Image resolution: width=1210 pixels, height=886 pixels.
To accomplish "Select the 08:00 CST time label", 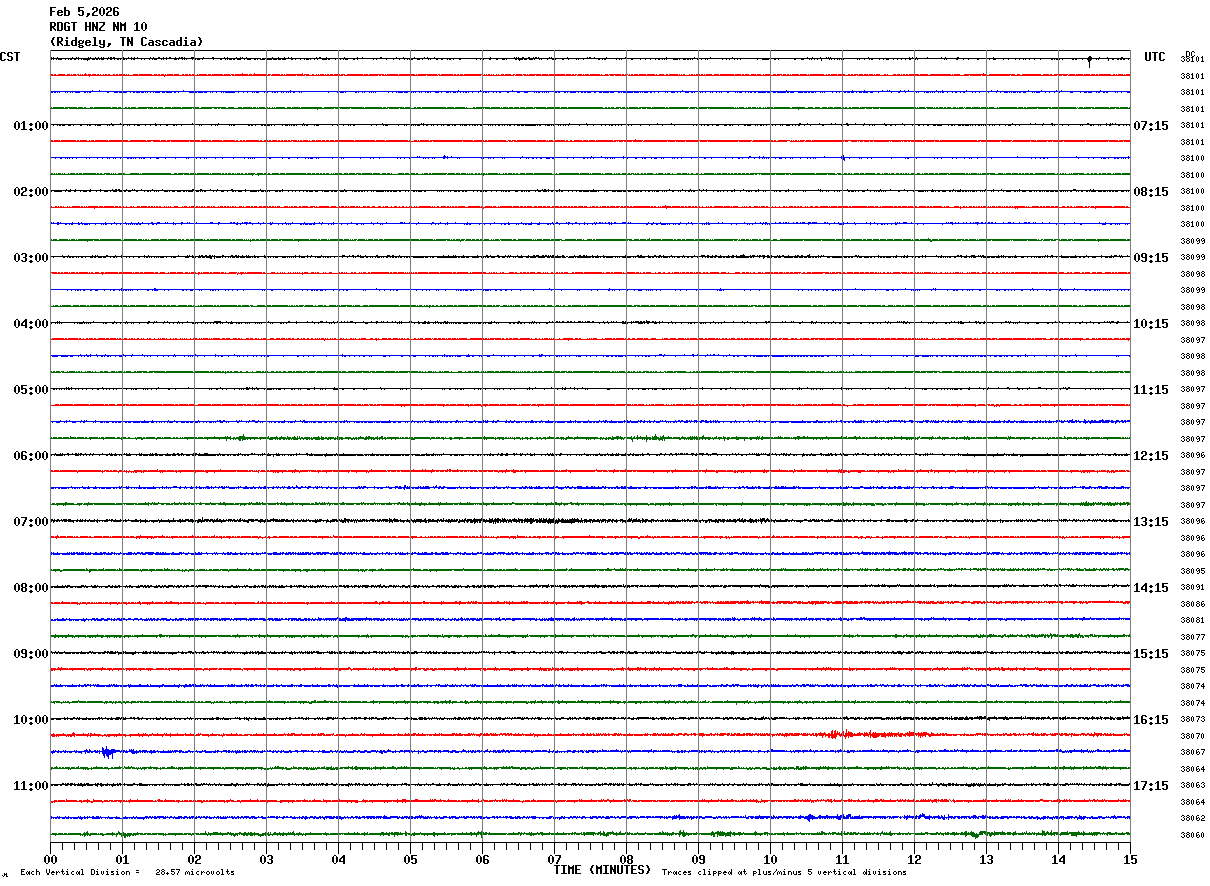I will (x=31, y=588).
